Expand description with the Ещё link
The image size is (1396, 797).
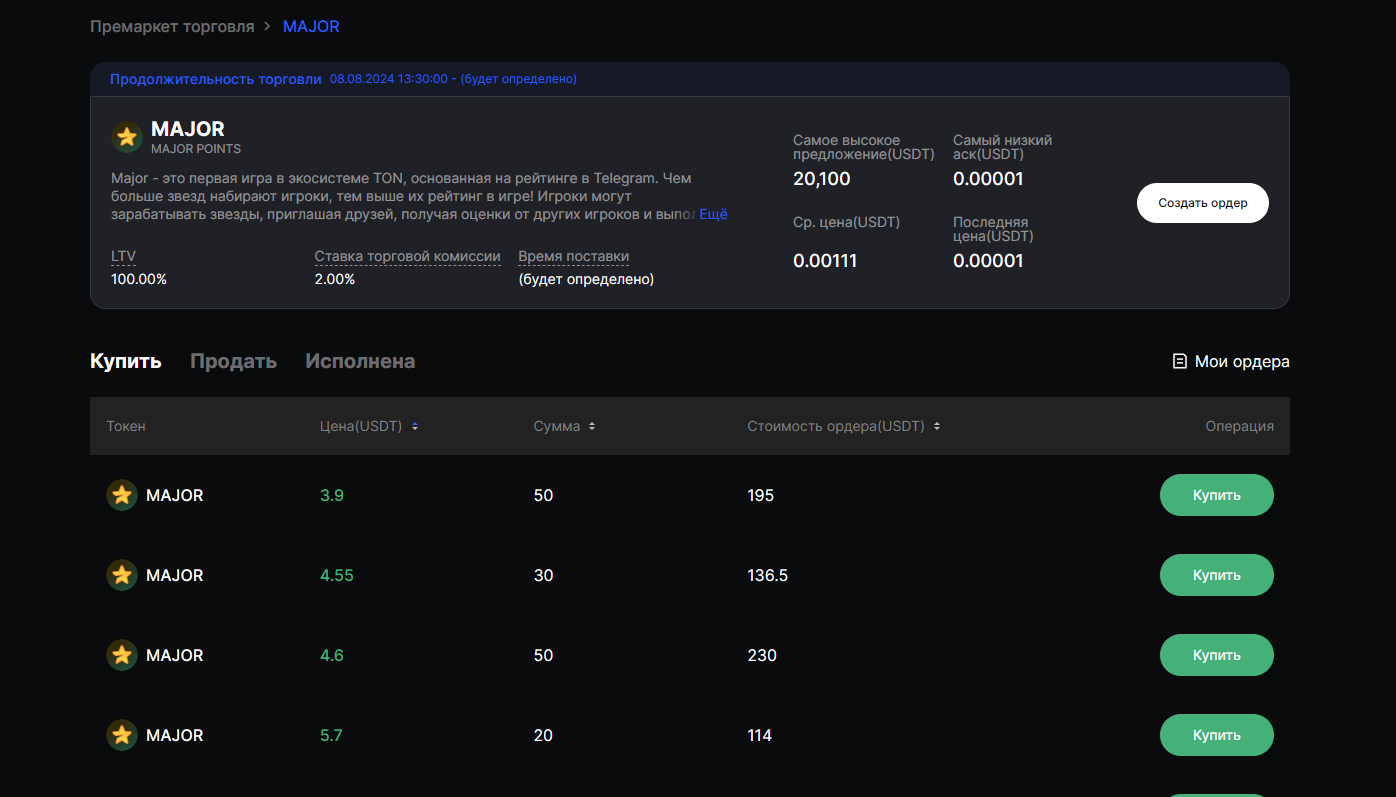coord(713,214)
